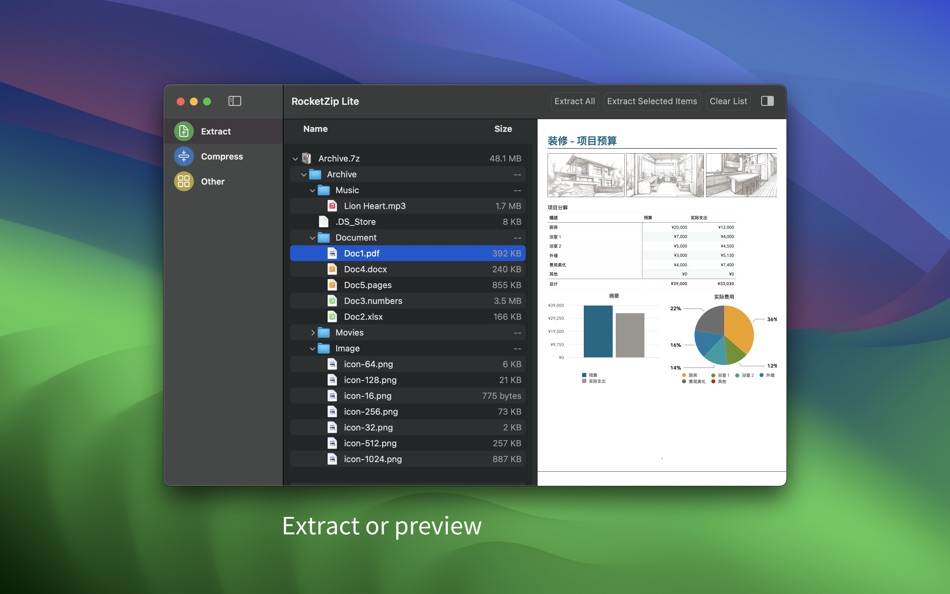Select the icon-16.png file name

(368, 396)
